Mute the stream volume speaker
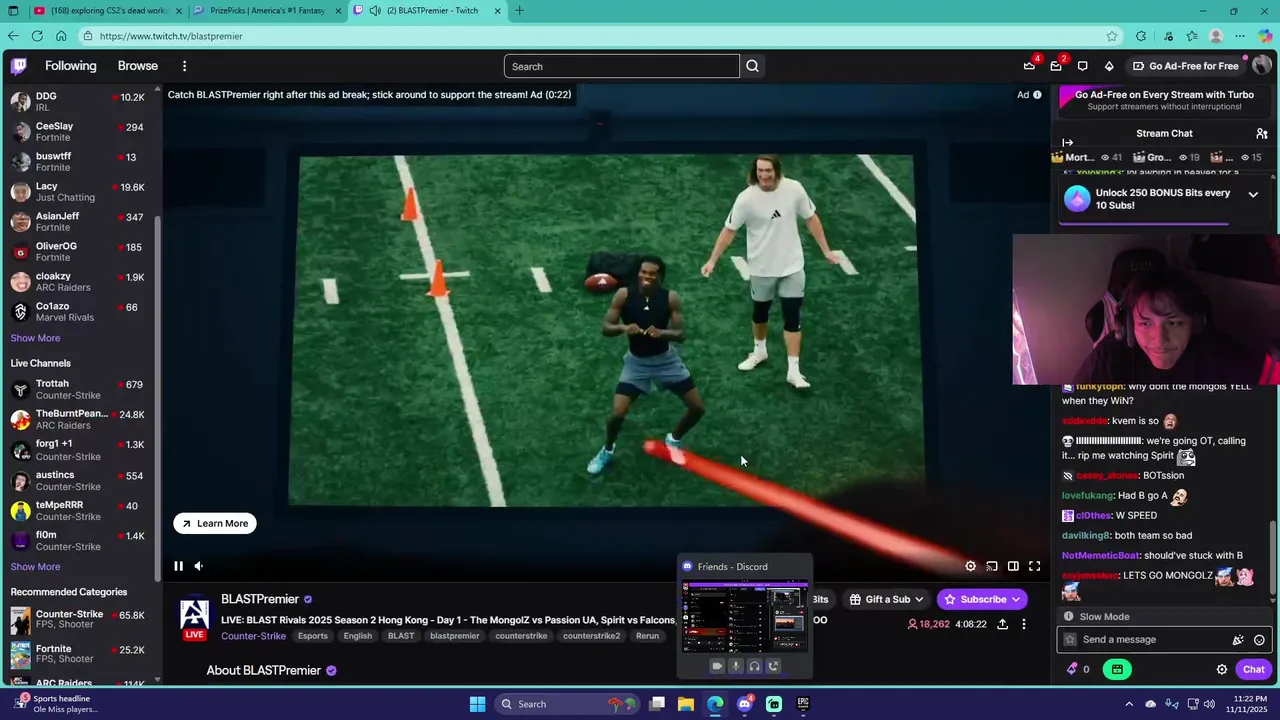The height and width of the screenshot is (720, 1280). point(198,566)
